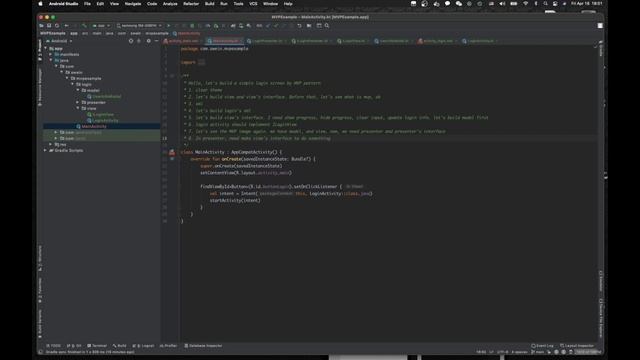Open the Build menu
The width and height of the screenshot is (640, 360).
[x=209, y=4]
